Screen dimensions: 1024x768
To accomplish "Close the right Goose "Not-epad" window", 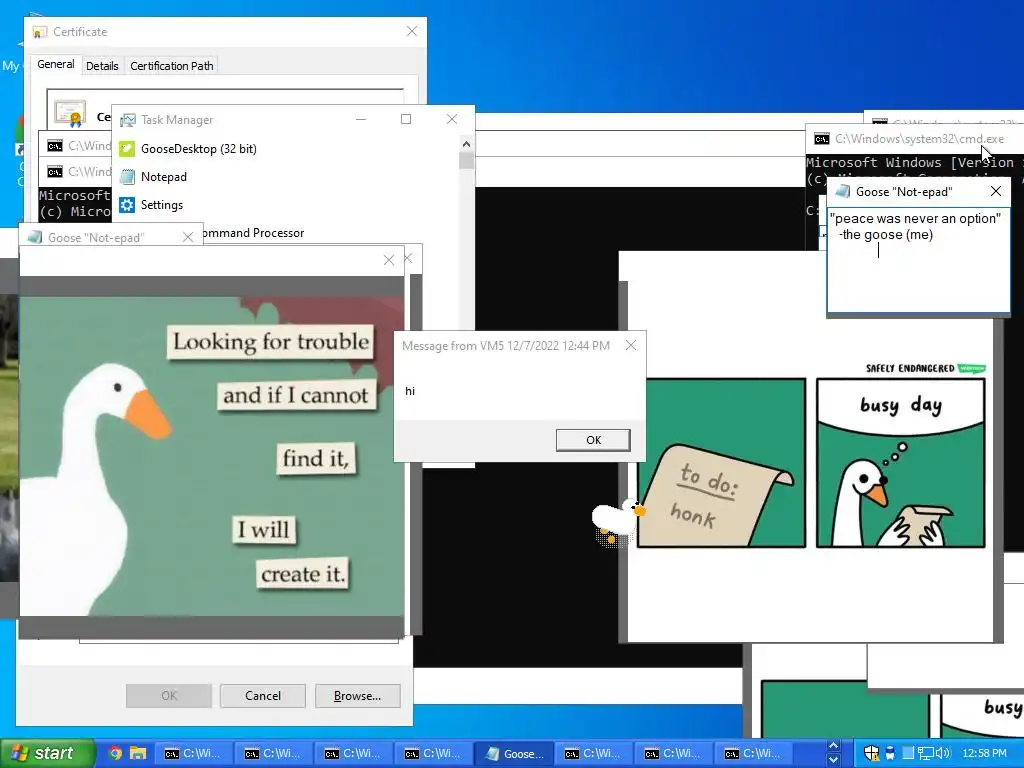I will pos(996,191).
